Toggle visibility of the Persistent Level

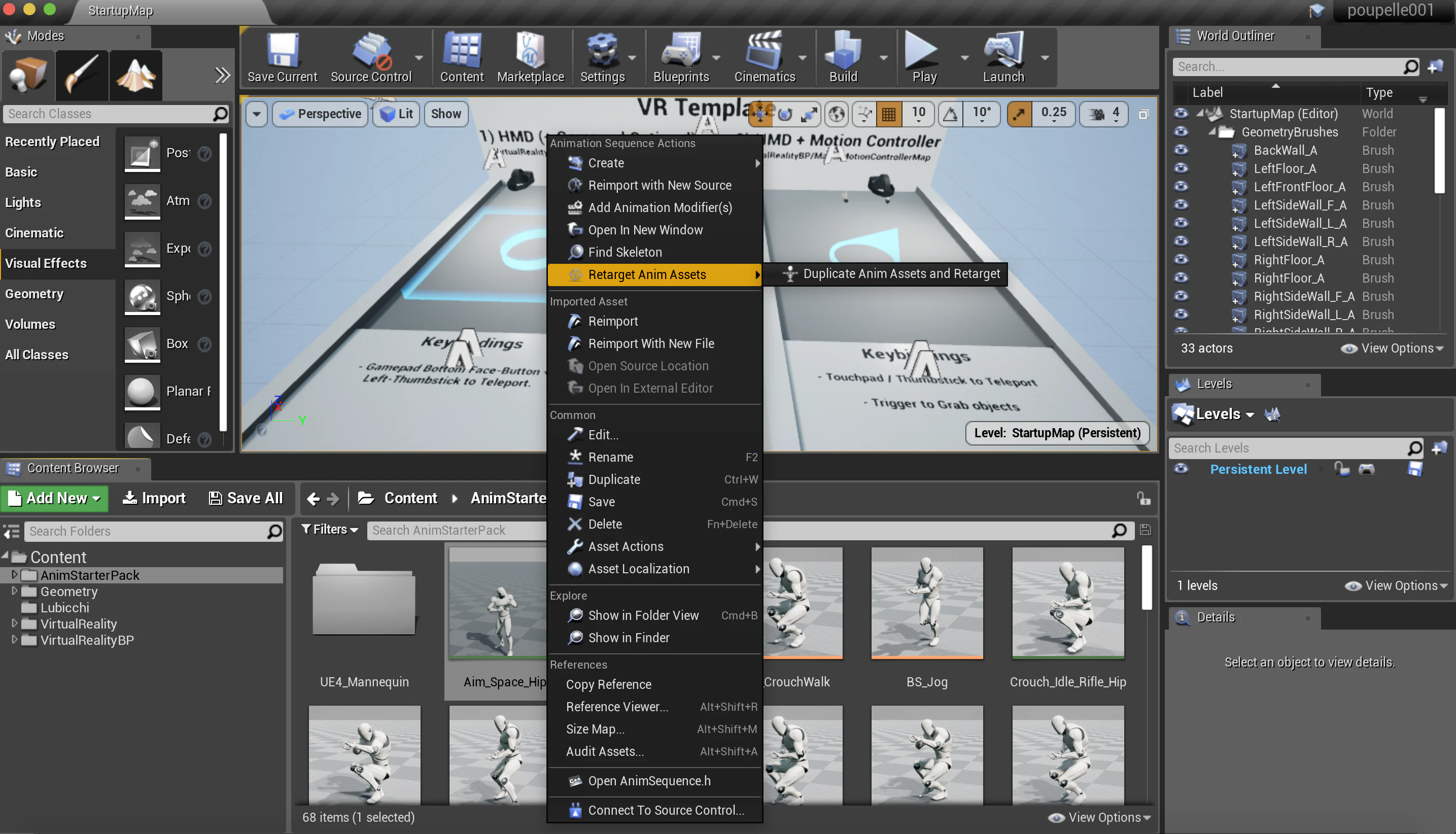tap(1181, 469)
